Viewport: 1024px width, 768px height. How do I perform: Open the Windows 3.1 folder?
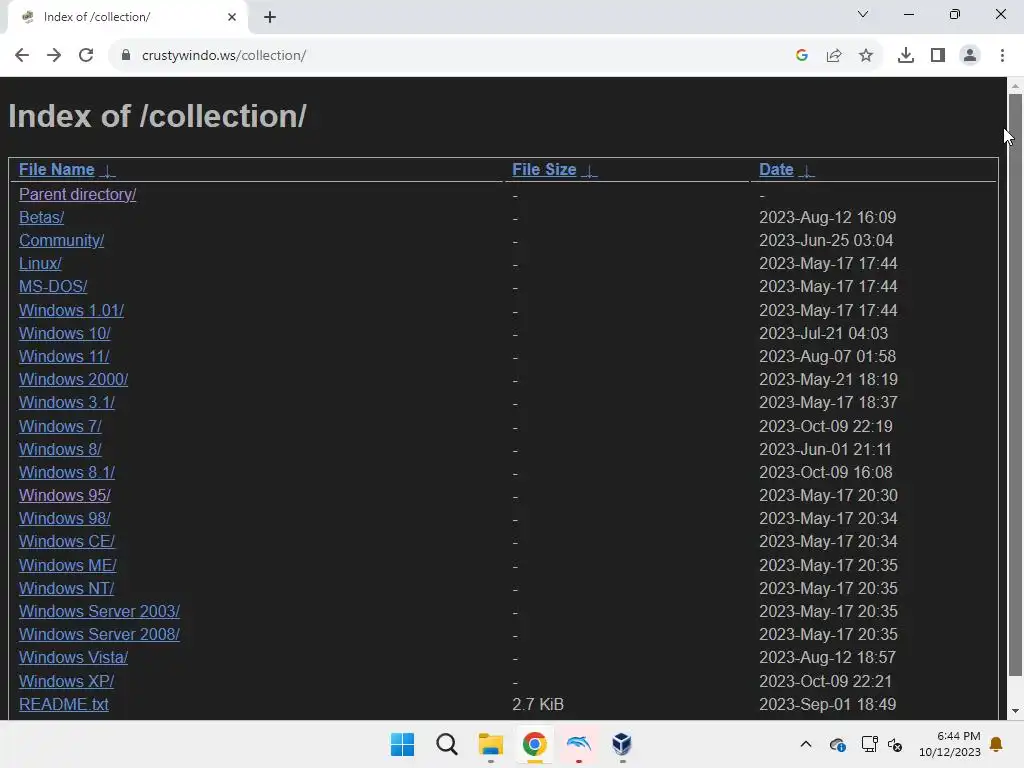coord(67,403)
